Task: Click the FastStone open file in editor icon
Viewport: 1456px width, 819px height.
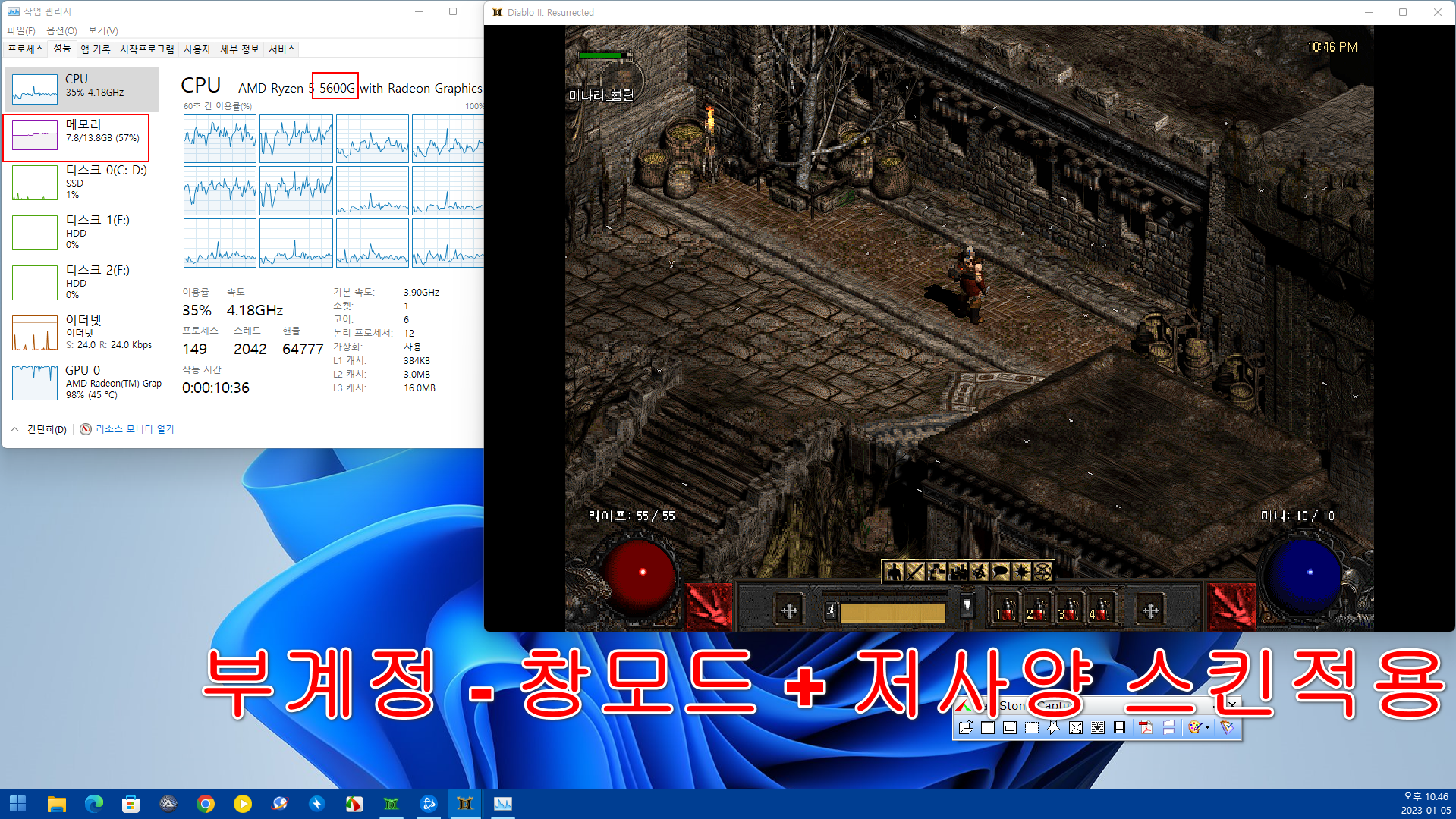Action: pos(966,728)
